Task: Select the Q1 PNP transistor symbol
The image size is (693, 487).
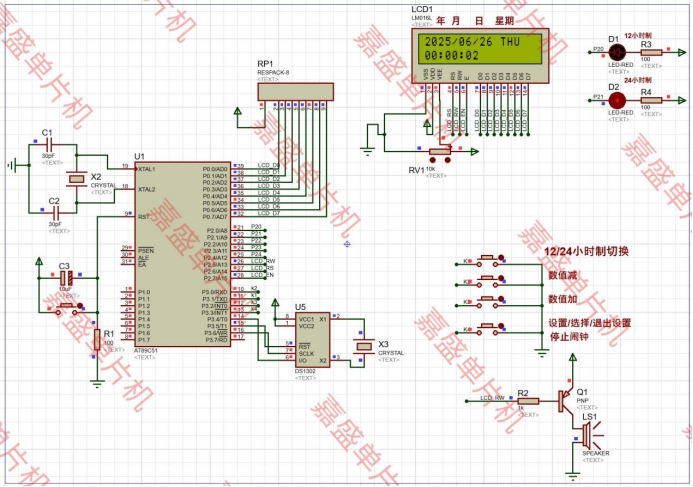Action: click(x=565, y=401)
